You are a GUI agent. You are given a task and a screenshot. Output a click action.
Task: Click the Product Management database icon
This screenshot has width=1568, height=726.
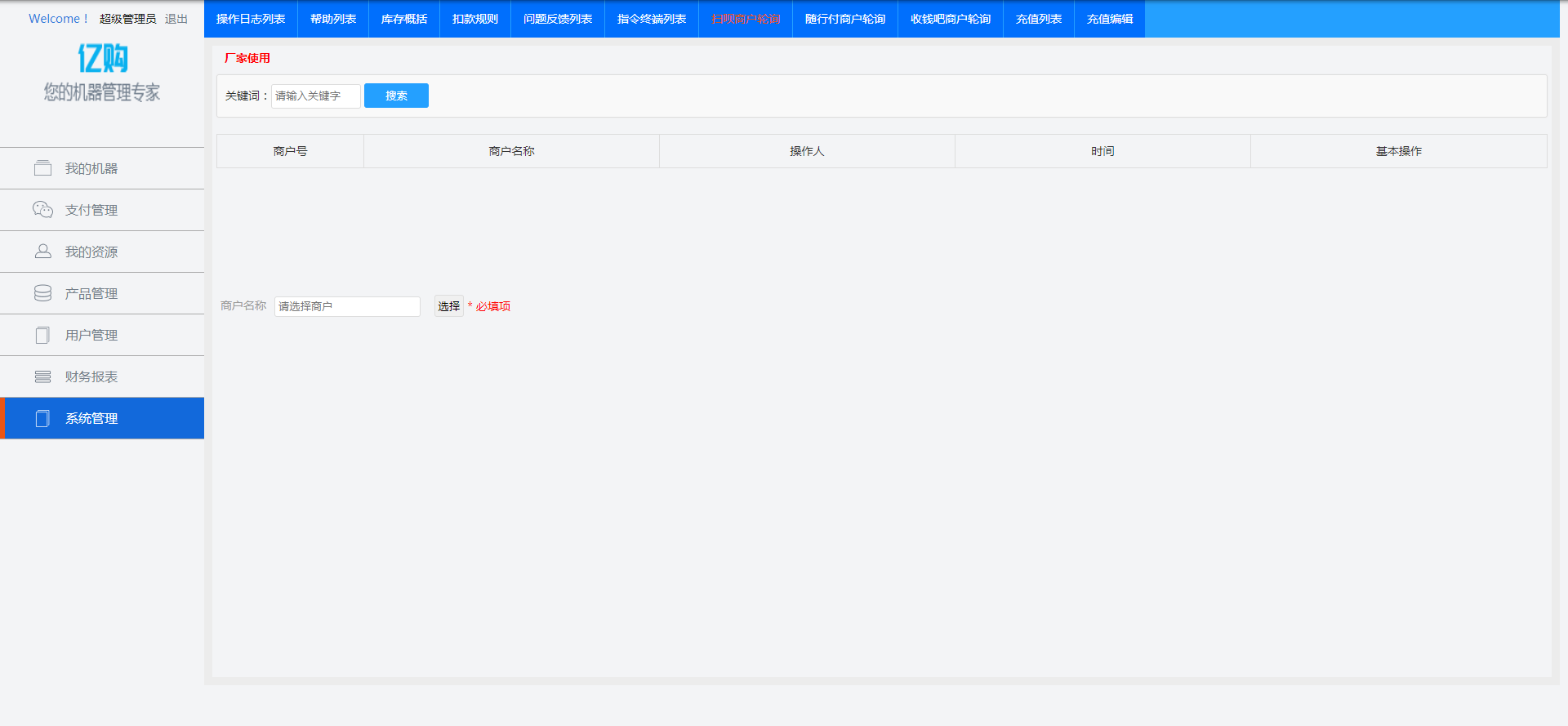point(42,293)
